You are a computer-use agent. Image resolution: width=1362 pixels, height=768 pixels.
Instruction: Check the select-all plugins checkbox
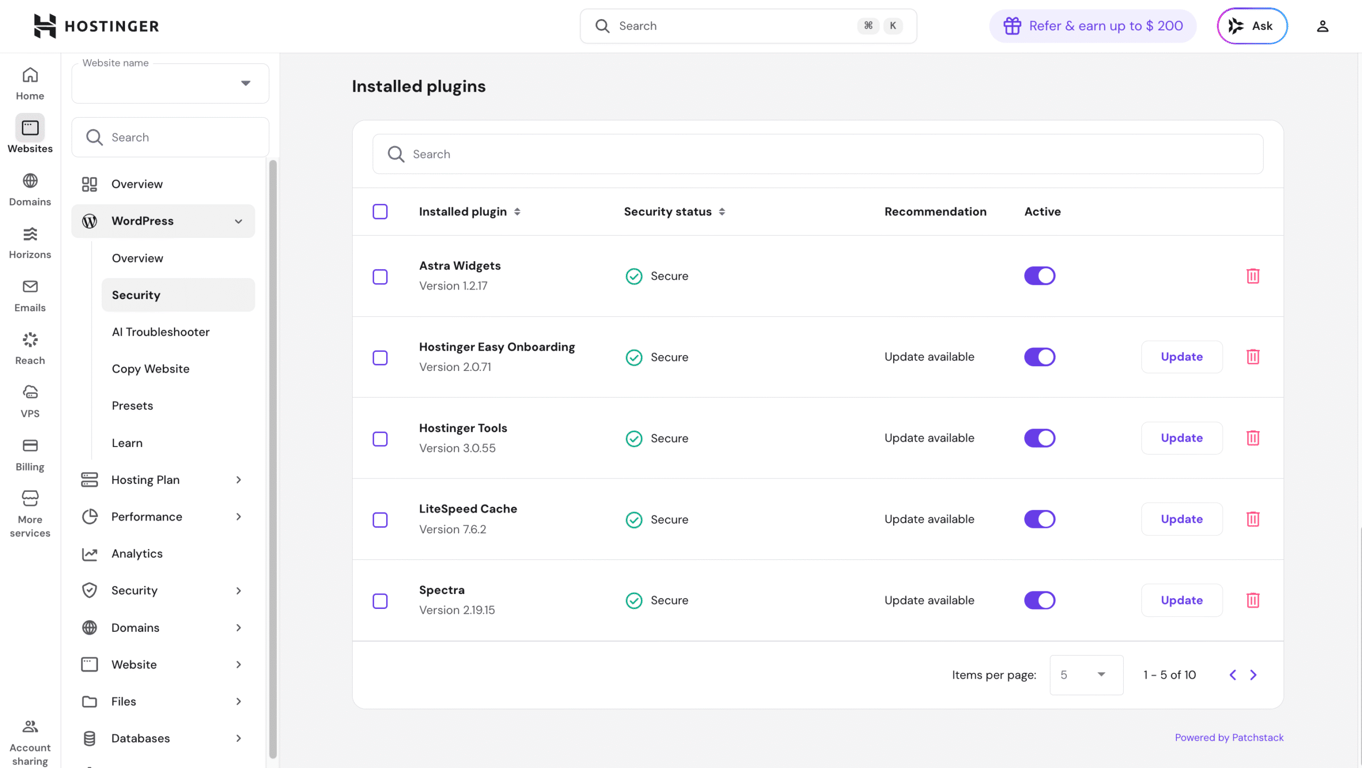(x=380, y=211)
